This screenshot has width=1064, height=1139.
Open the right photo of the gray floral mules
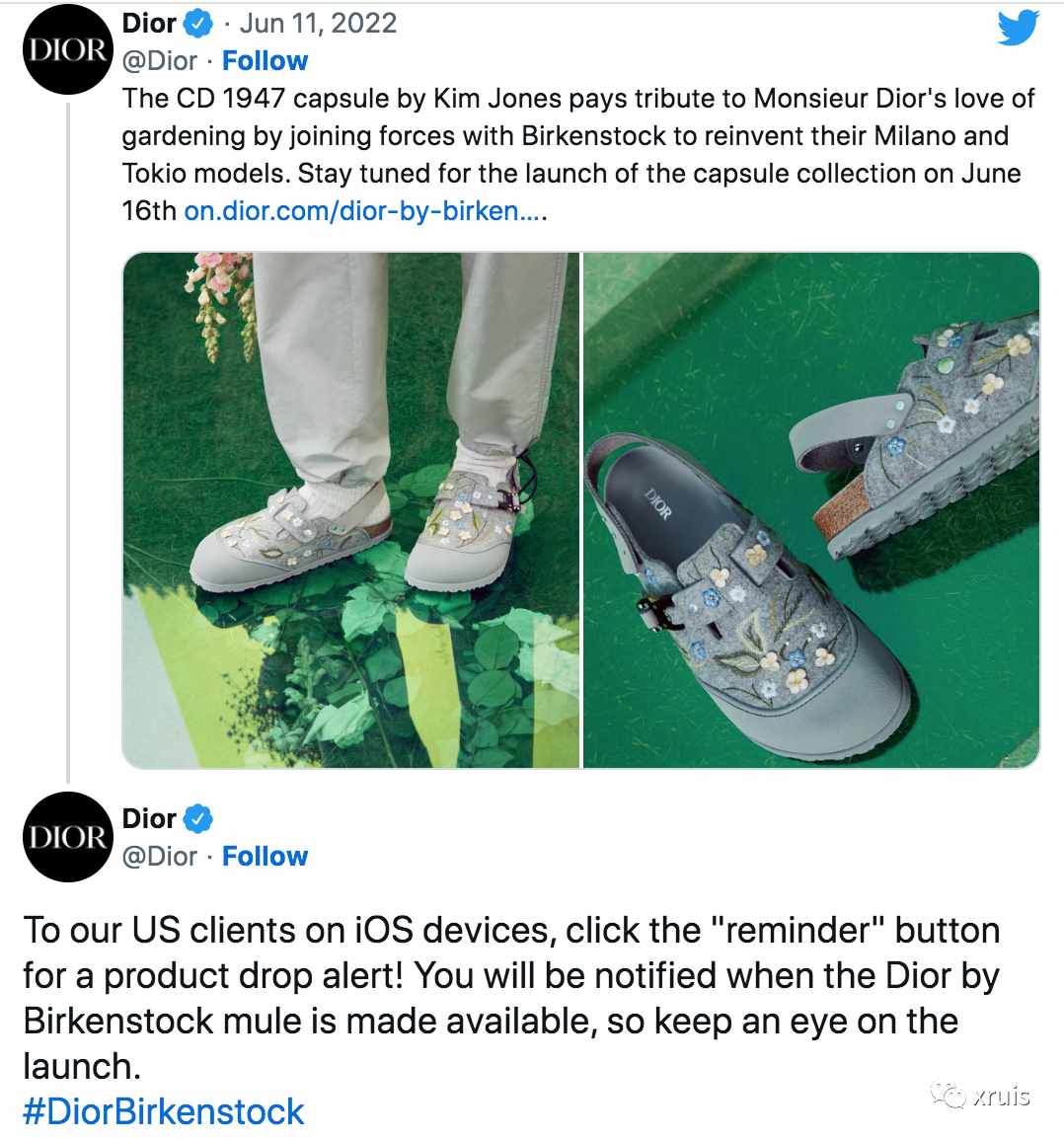click(x=811, y=510)
